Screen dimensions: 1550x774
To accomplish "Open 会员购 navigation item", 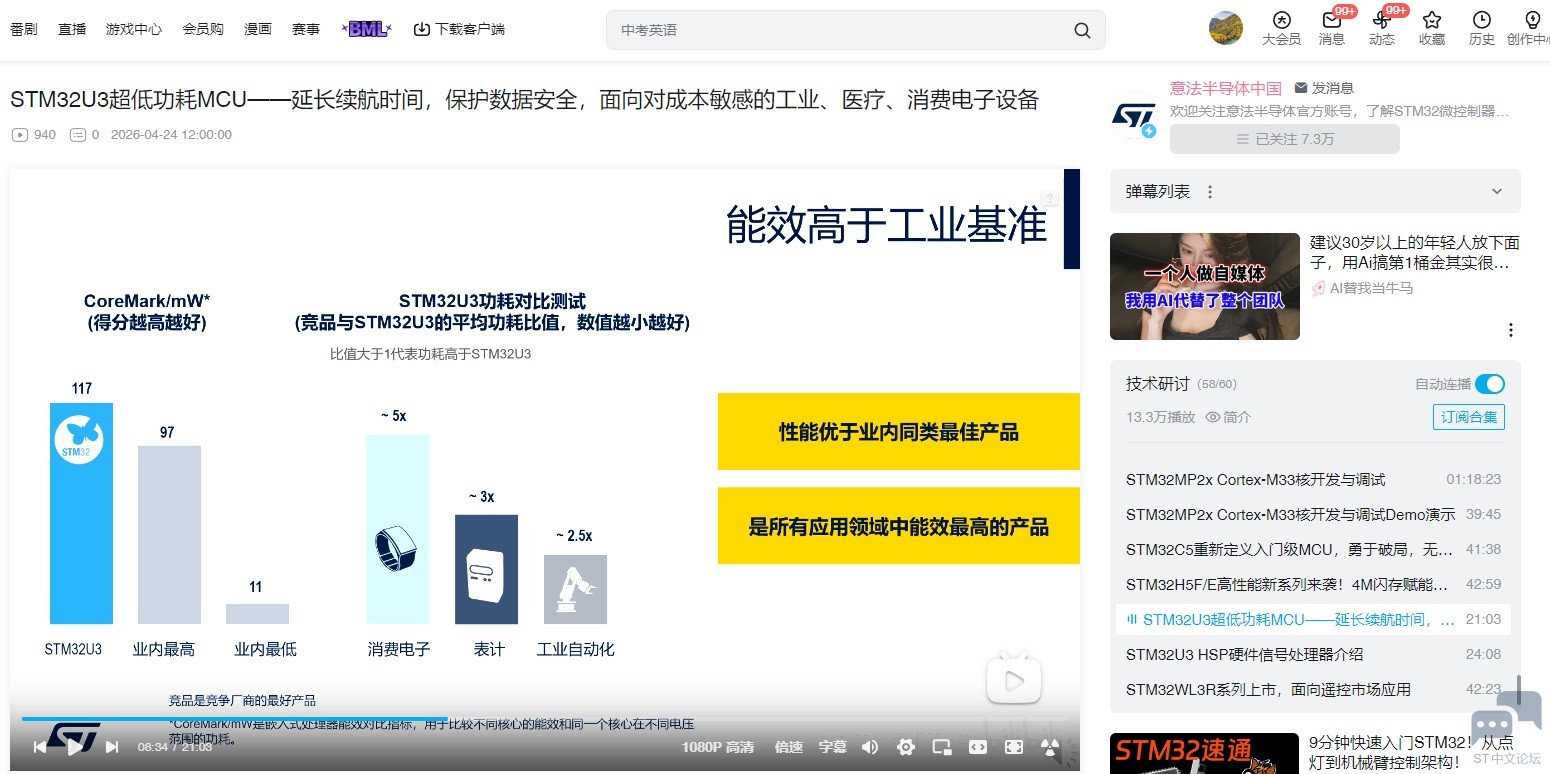I will tap(203, 29).
